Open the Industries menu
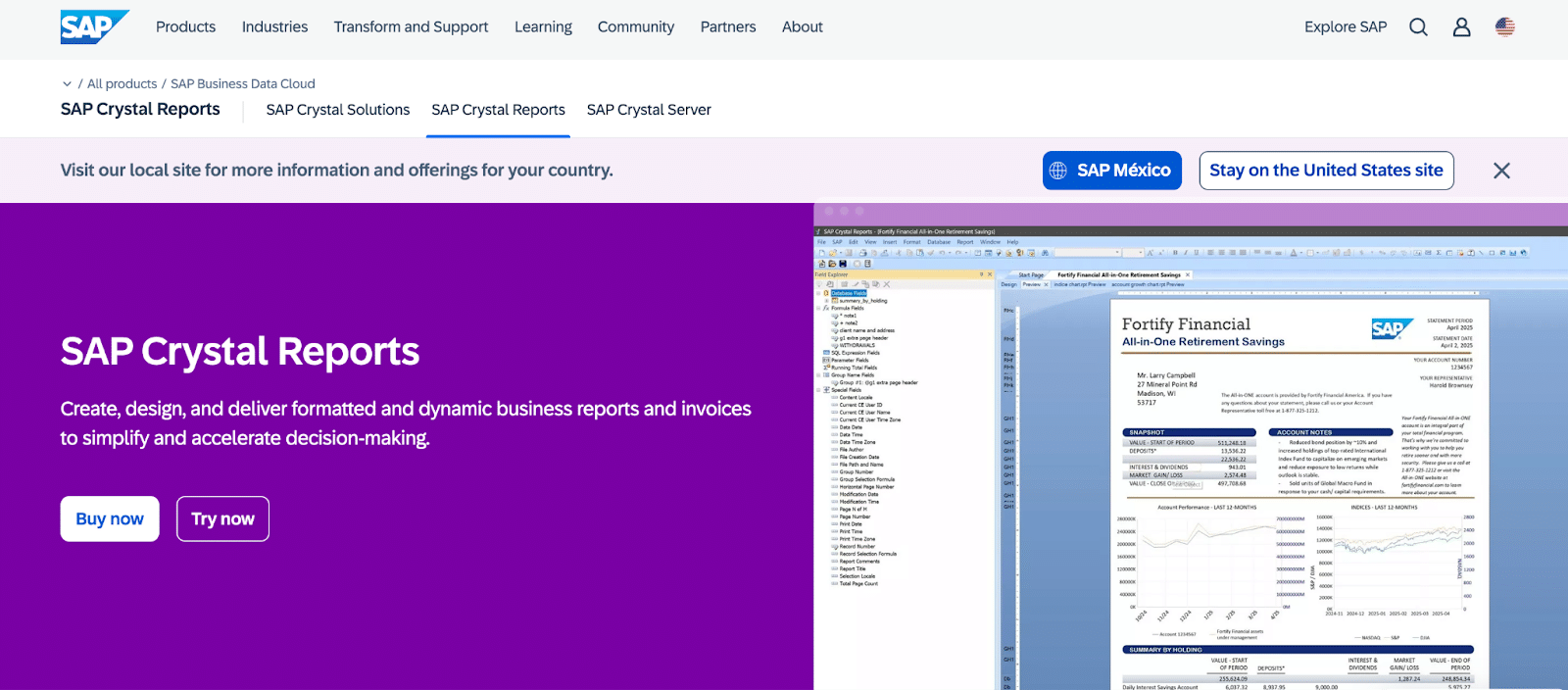1568x690 pixels. tap(274, 27)
